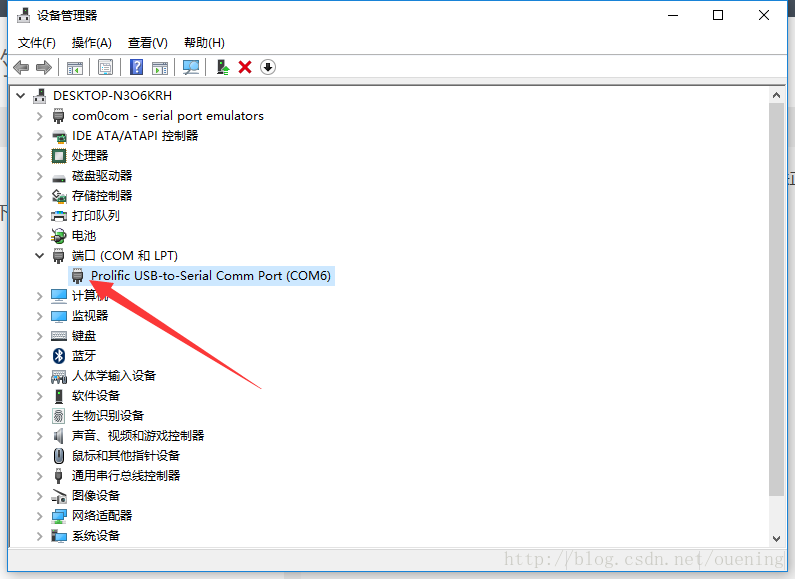Expand the 监视器 category
The height and width of the screenshot is (579, 795).
pyautogui.click(x=40, y=316)
